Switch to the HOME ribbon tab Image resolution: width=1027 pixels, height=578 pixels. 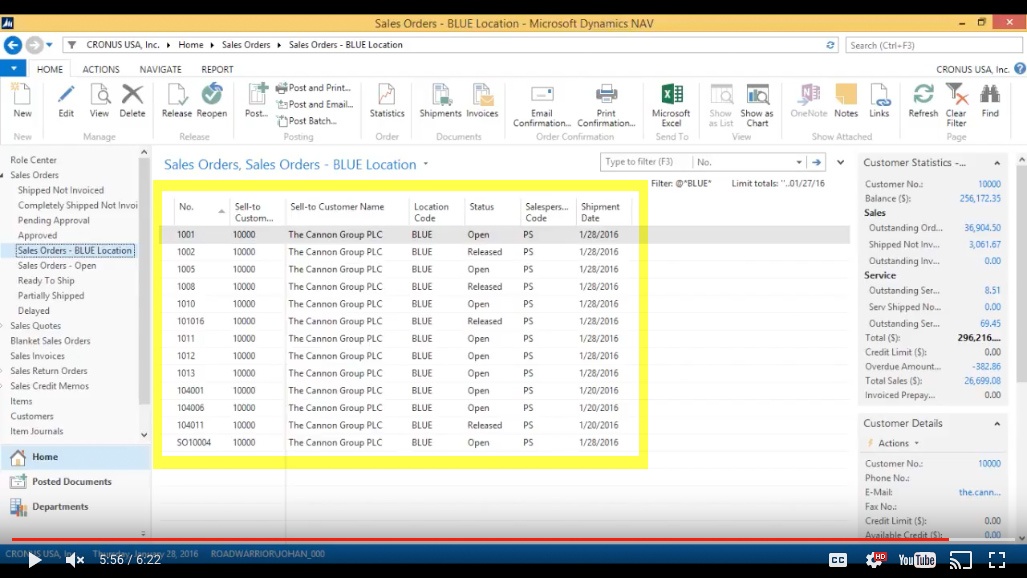pyautogui.click(x=50, y=69)
